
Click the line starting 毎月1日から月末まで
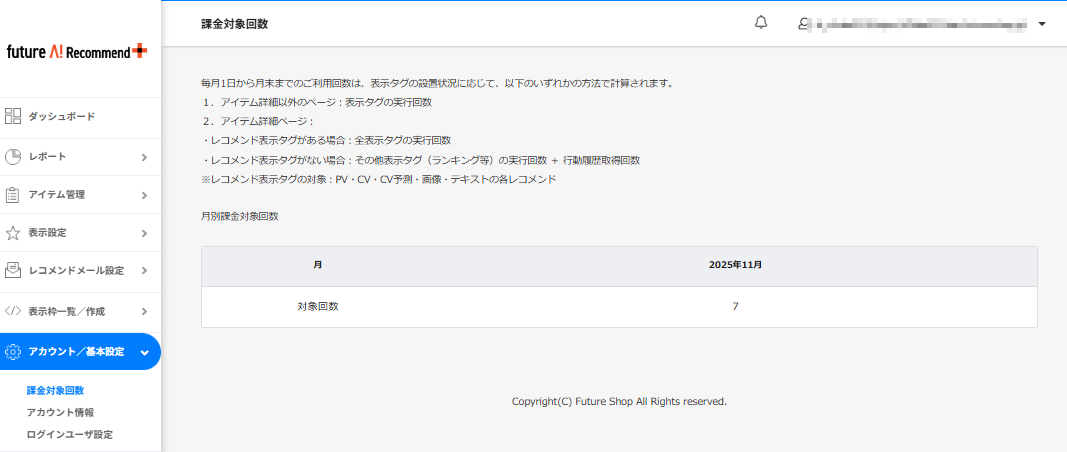(438, 84)
